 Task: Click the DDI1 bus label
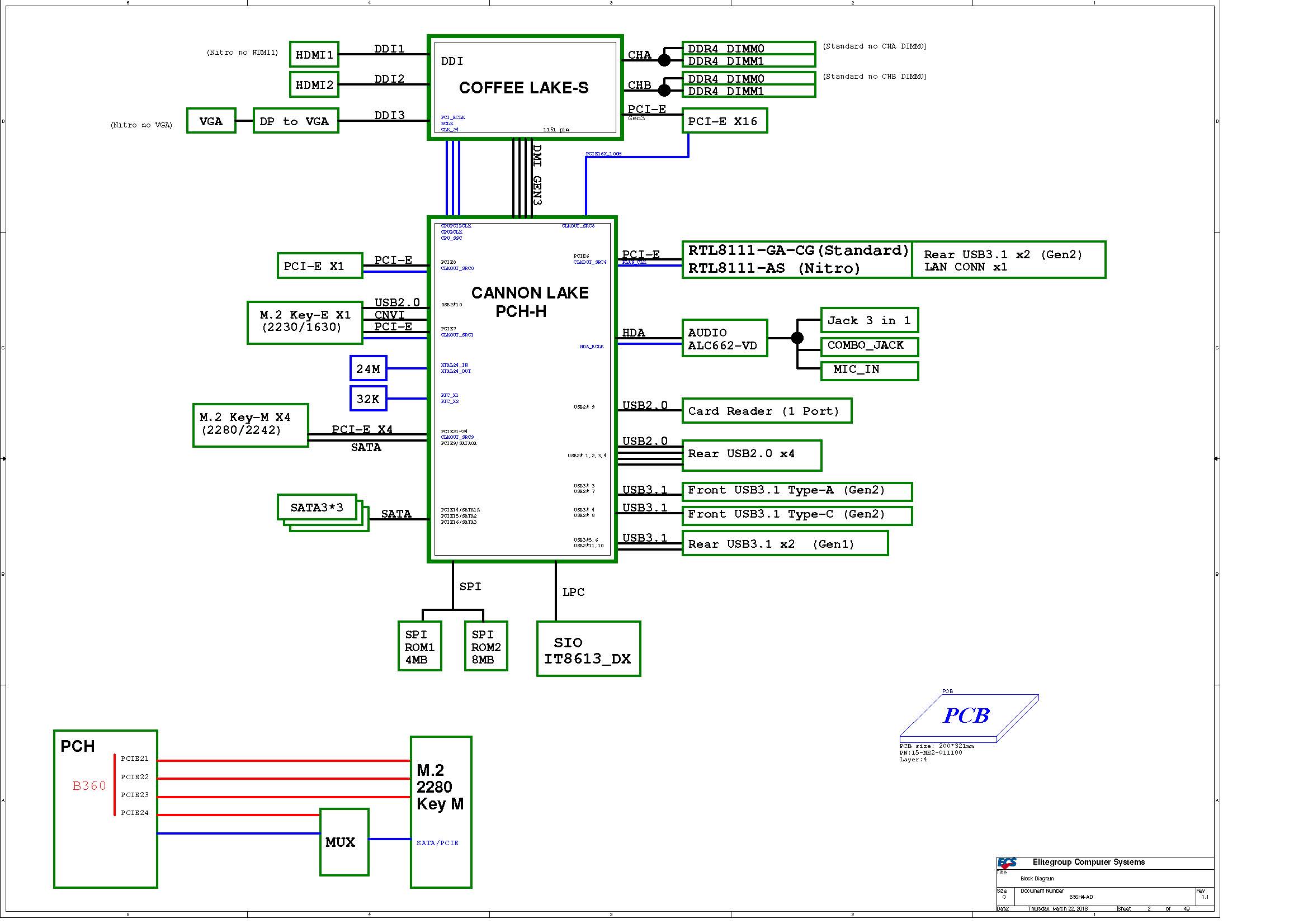tap(390, 49)
